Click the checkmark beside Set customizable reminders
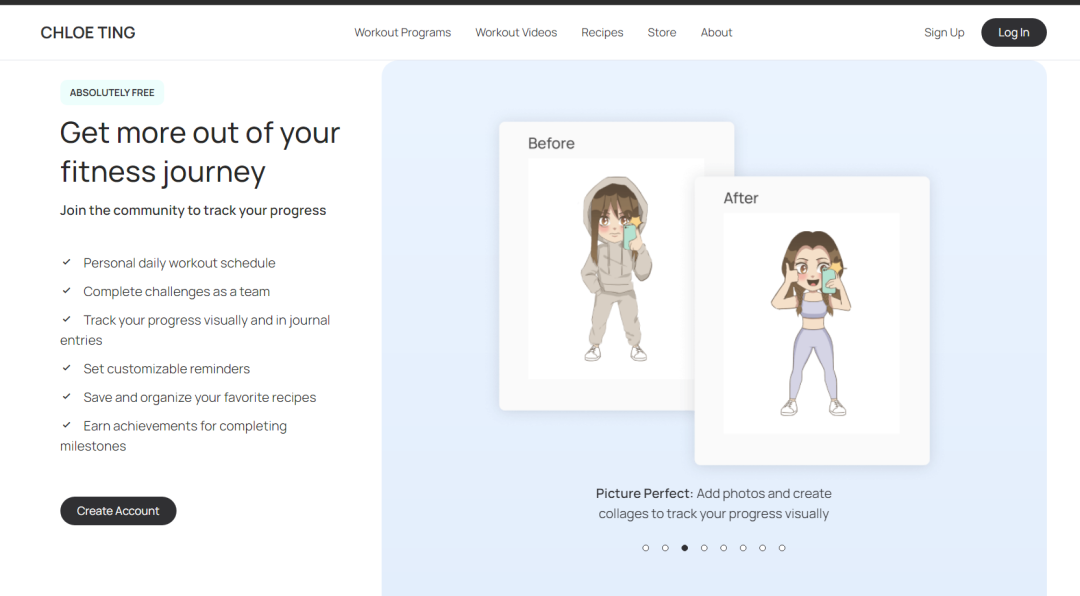The image size is (1080, 596). click(67, 368)
